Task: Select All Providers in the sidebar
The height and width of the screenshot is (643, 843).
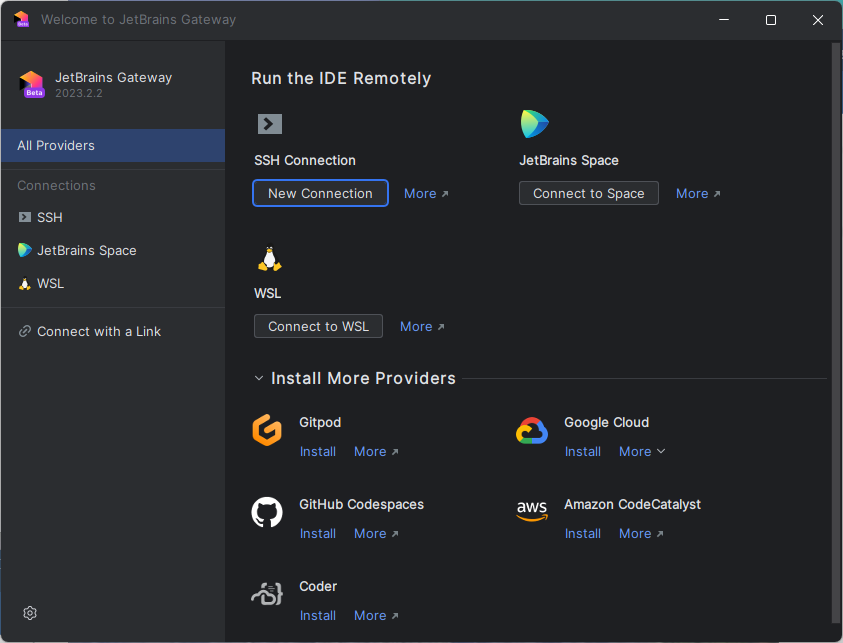Action: (x=113, y=145)
